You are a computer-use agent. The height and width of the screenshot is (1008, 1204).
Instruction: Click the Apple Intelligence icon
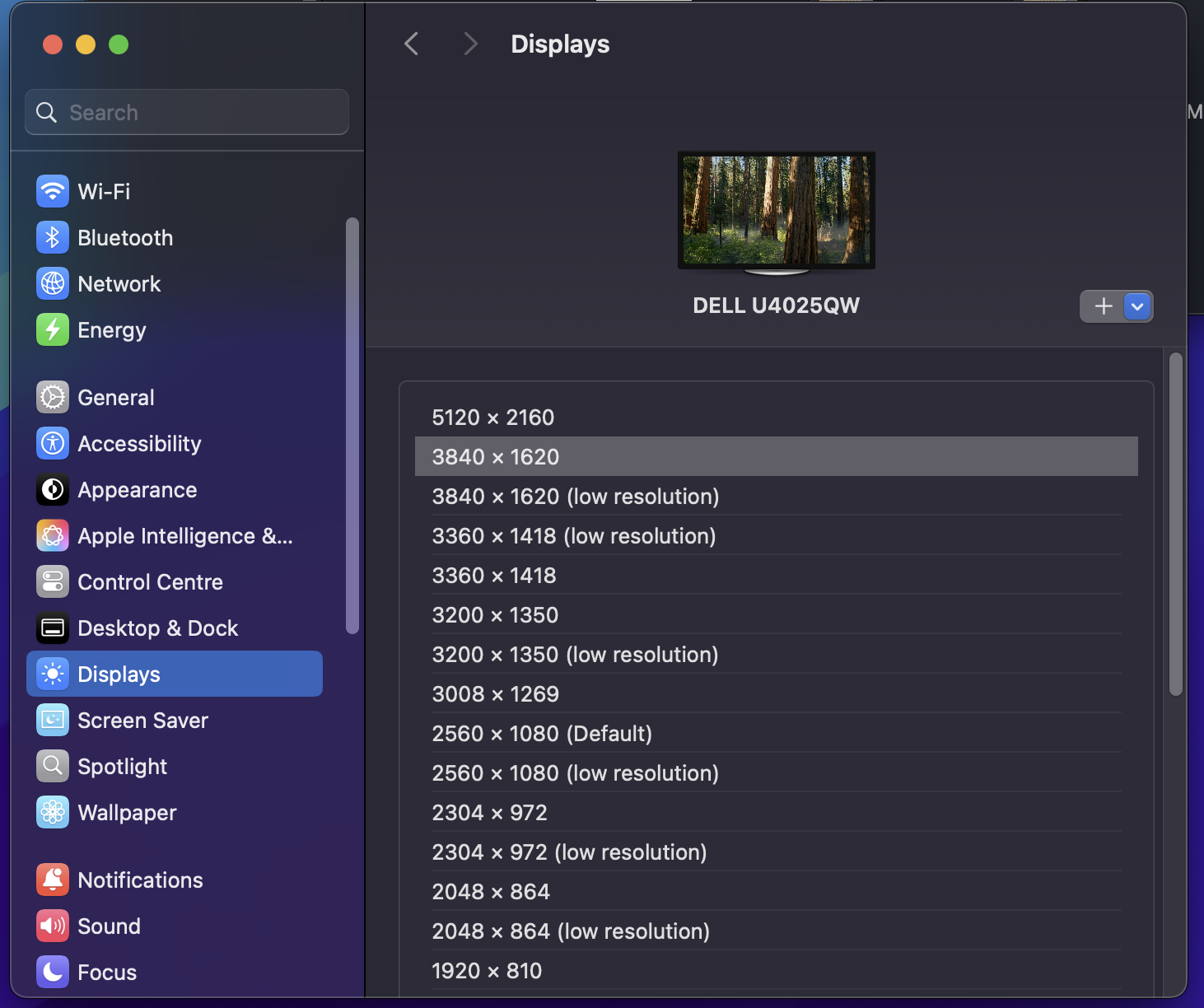[x=53, y=536]
